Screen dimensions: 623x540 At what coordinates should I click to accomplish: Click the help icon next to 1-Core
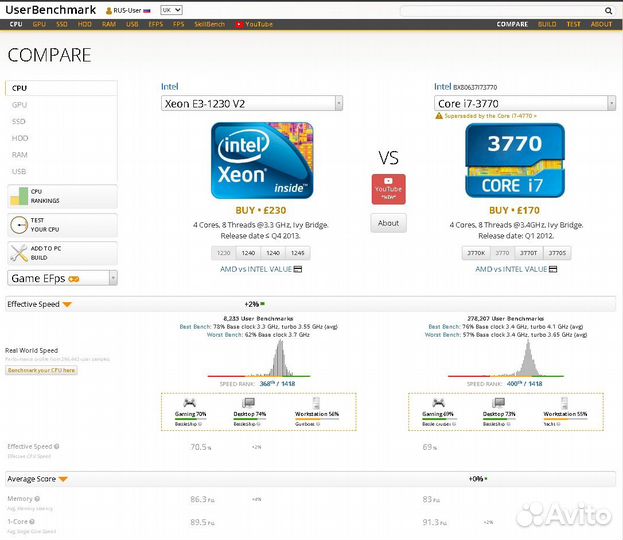click(32, 521)
